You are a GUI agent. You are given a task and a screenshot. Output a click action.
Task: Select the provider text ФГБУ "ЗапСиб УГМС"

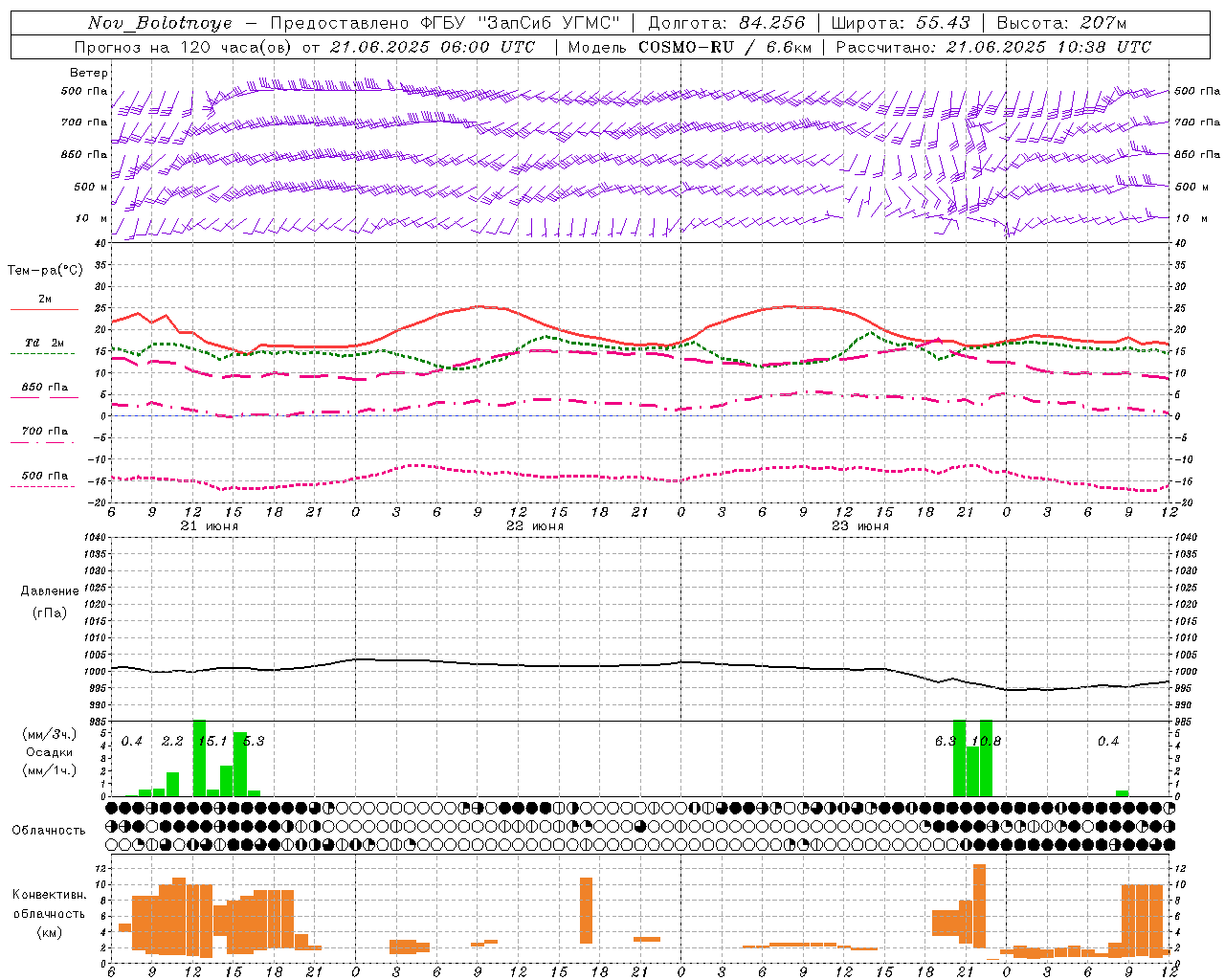tap(520, 23)
